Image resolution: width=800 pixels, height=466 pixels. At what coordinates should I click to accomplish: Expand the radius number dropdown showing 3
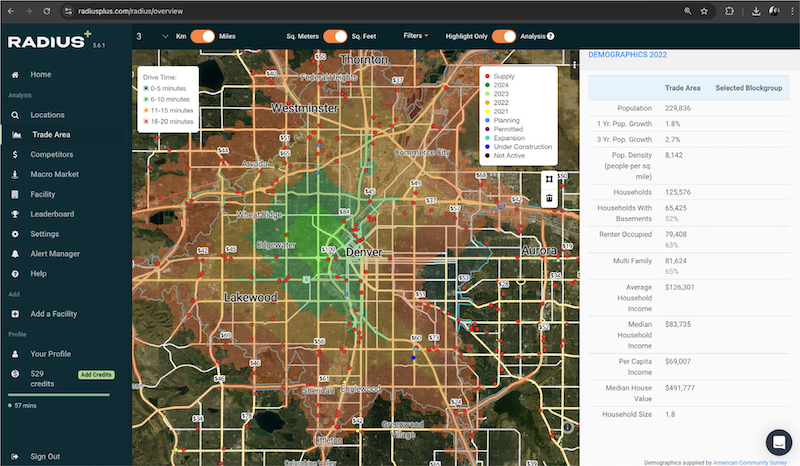point(148,36)
